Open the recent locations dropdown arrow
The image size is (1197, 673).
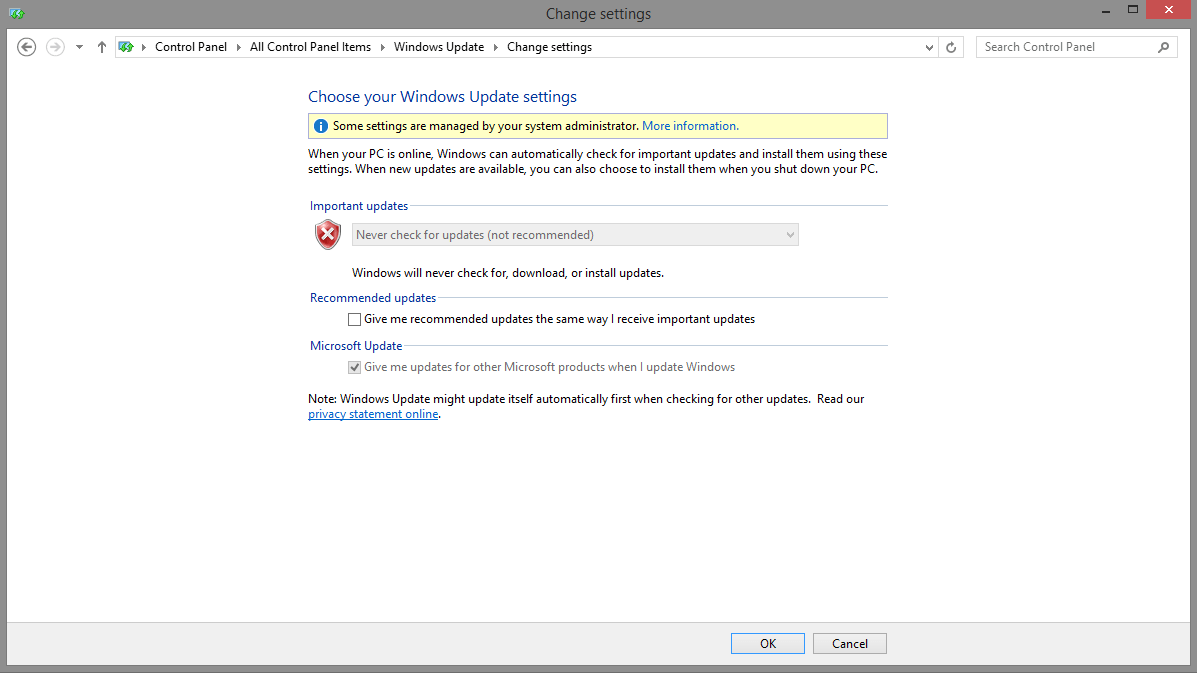79,47
